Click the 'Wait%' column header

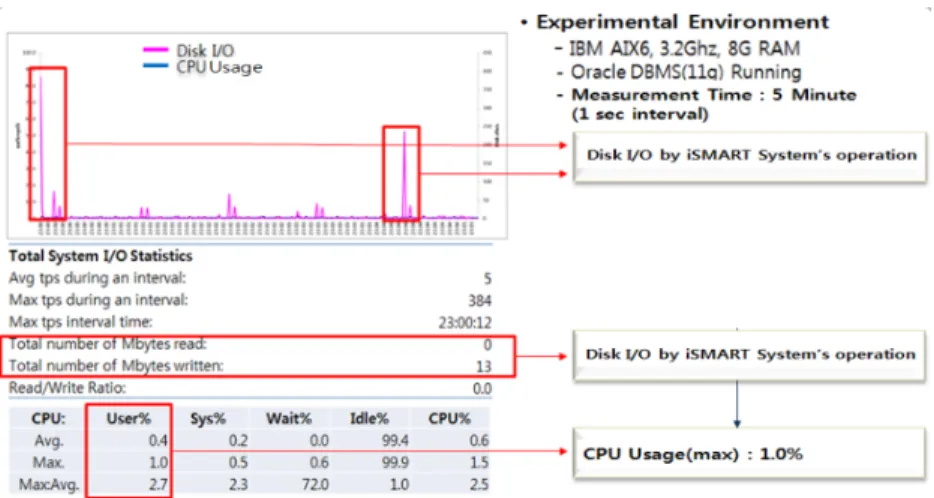click(289, 419)
